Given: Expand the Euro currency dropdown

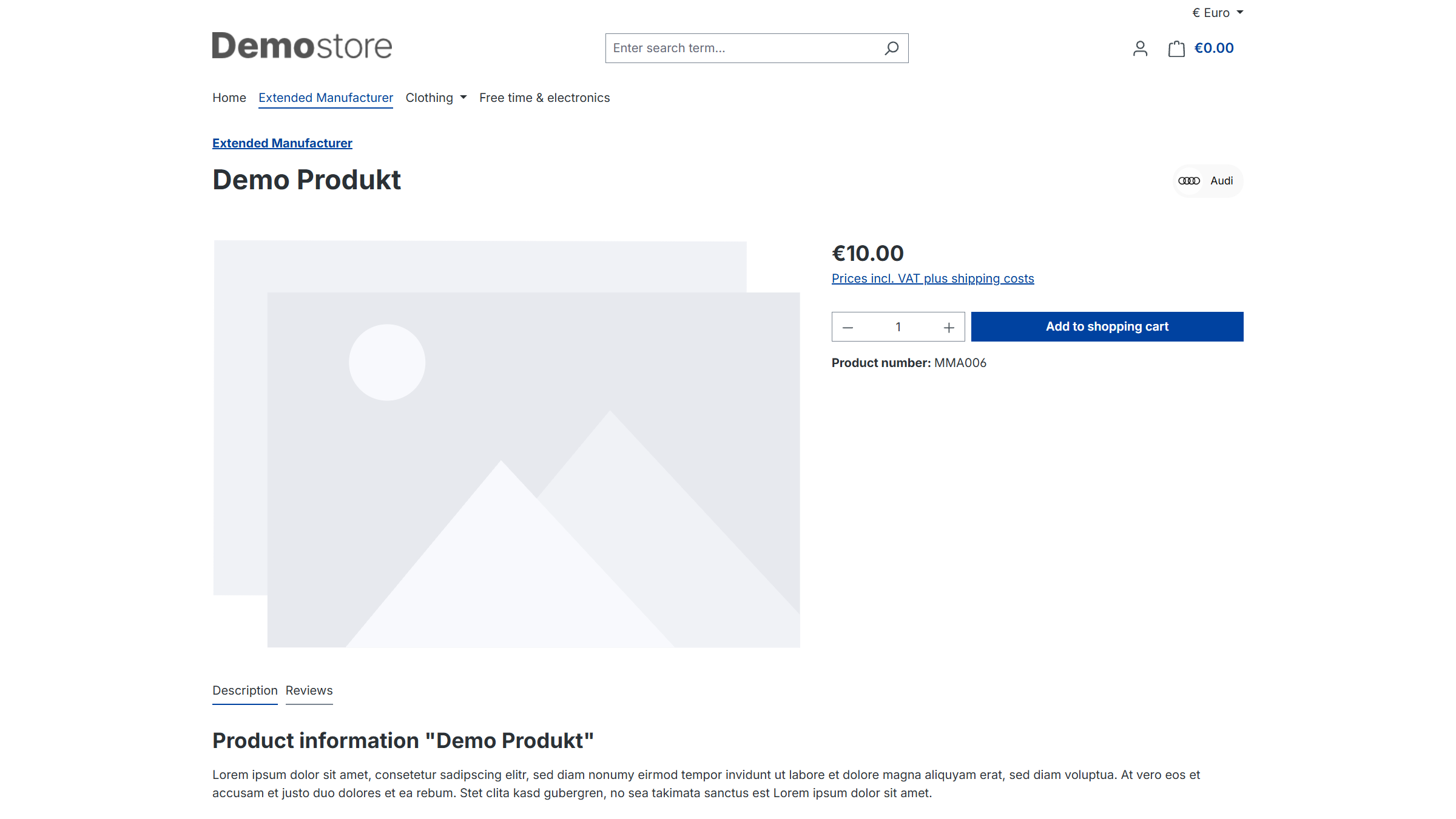Looking at the screenshot, I should click(x=1217, y=13).
